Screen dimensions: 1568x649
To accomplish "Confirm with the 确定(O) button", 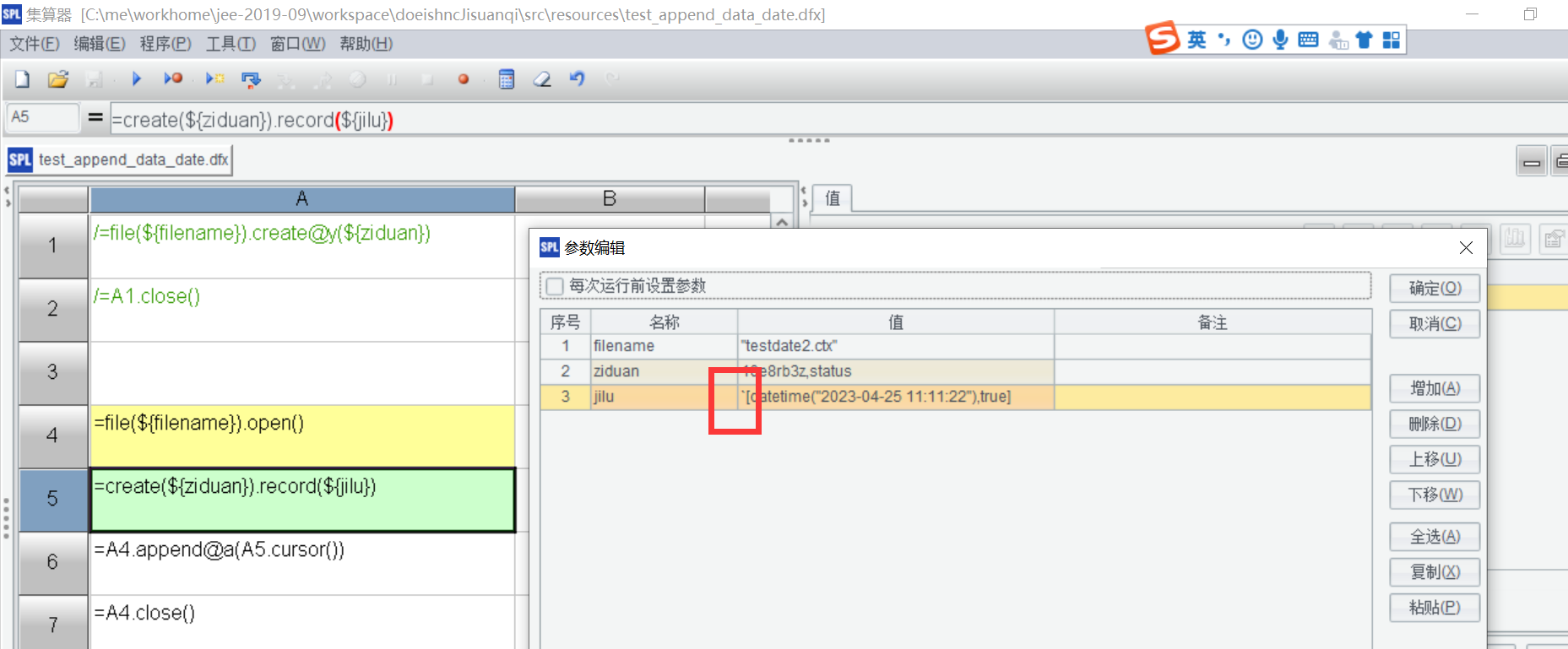I will (x=1435, y=288).
